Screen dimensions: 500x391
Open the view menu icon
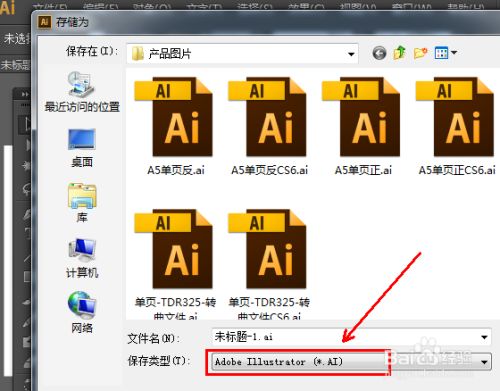click(x=445, y=53)
